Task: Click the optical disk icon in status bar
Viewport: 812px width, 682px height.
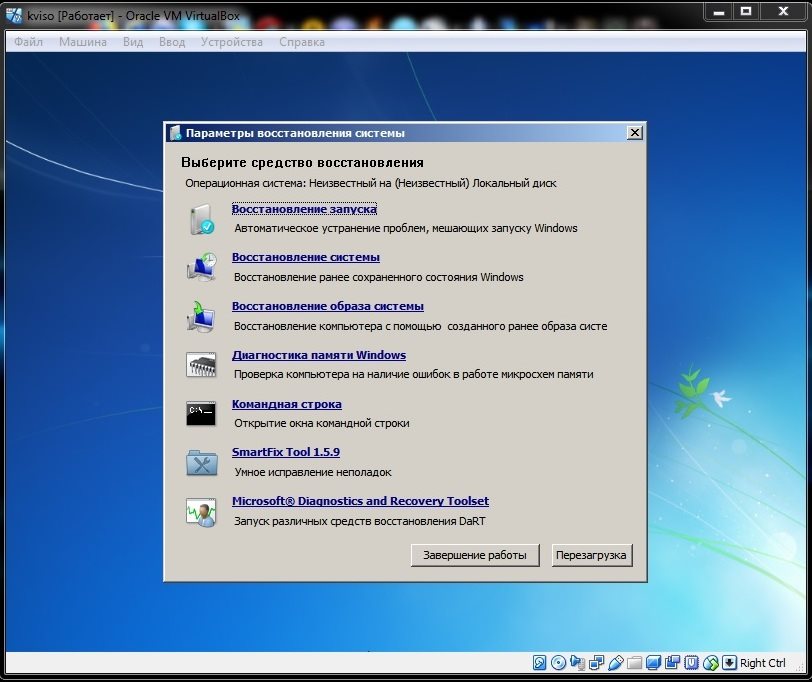Action: [558, 663]
